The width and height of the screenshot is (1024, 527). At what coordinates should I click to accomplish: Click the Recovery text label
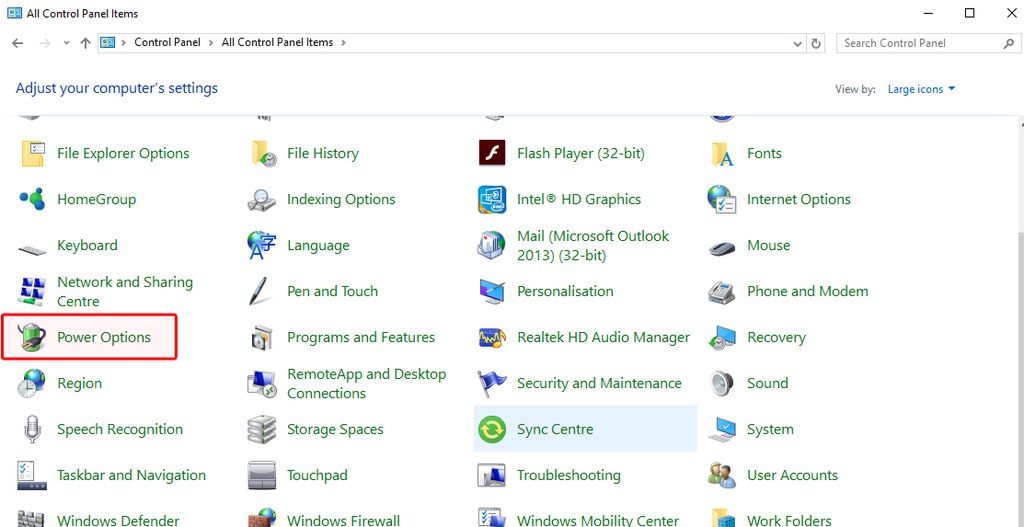[776, 338]
